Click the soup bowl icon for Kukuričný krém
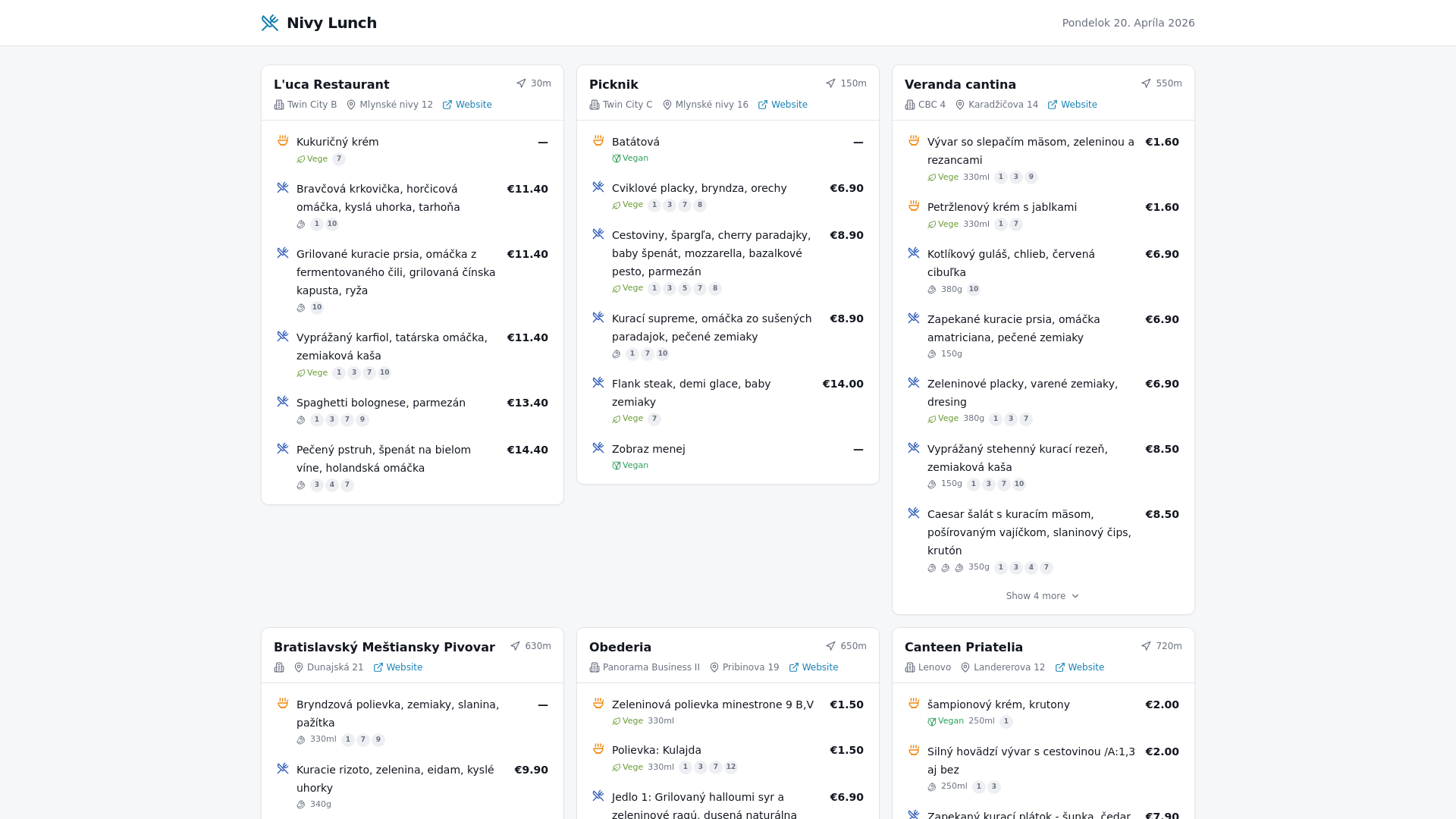Screen dimensions: 1456x819 point(283,140)
